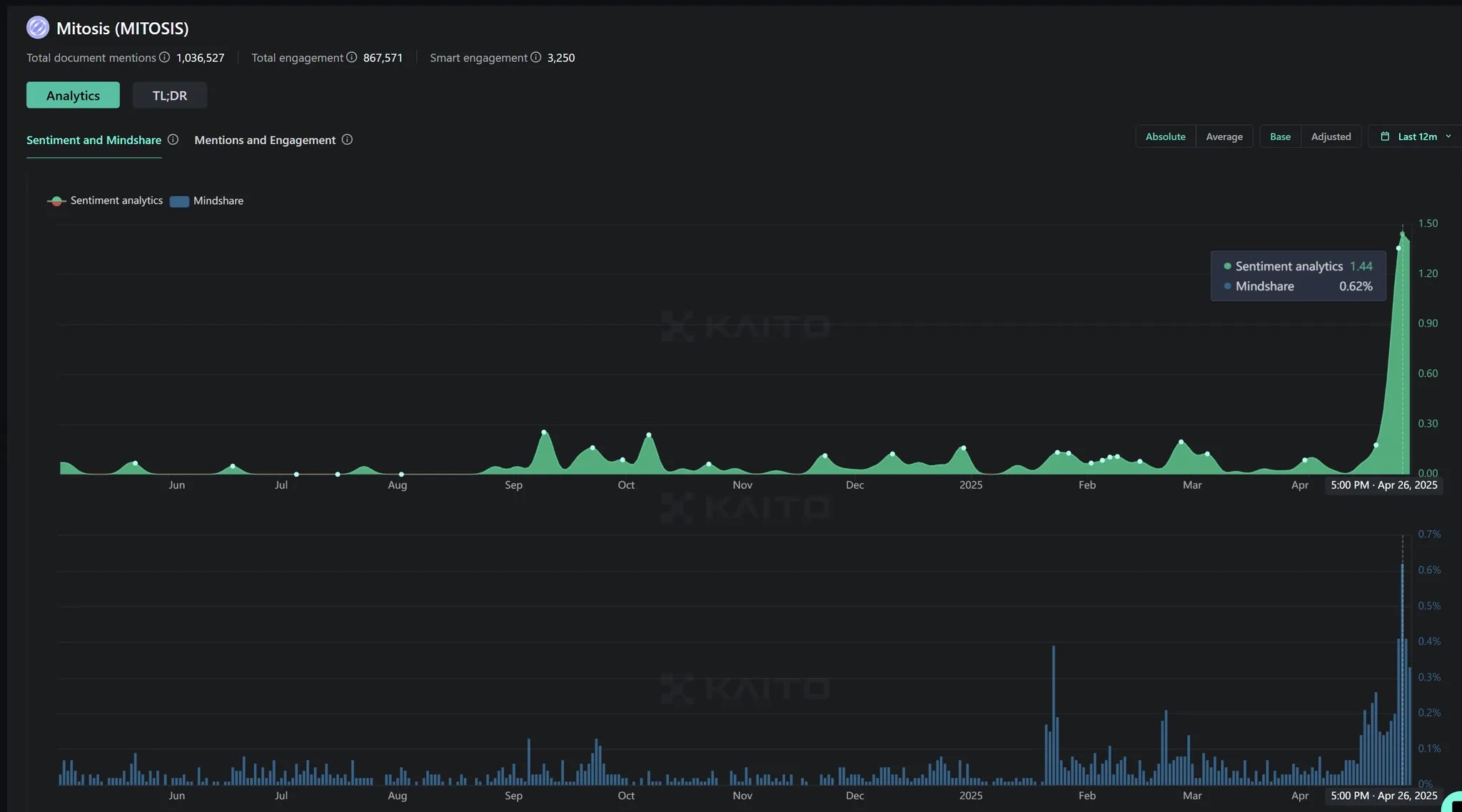This screenshot has width=1462, height=812.
Task: Open info icon next to Total engagement
Action: [352, 57]
